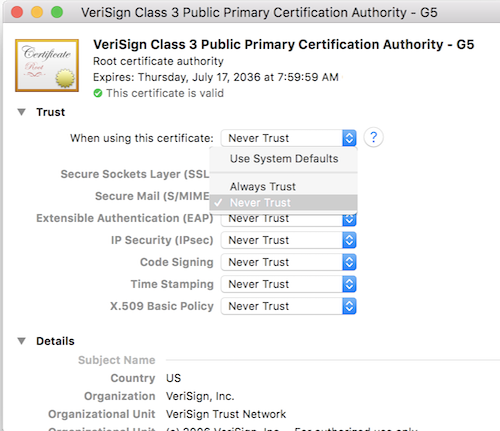Click the 'Trust' section heading

(51, 112)
